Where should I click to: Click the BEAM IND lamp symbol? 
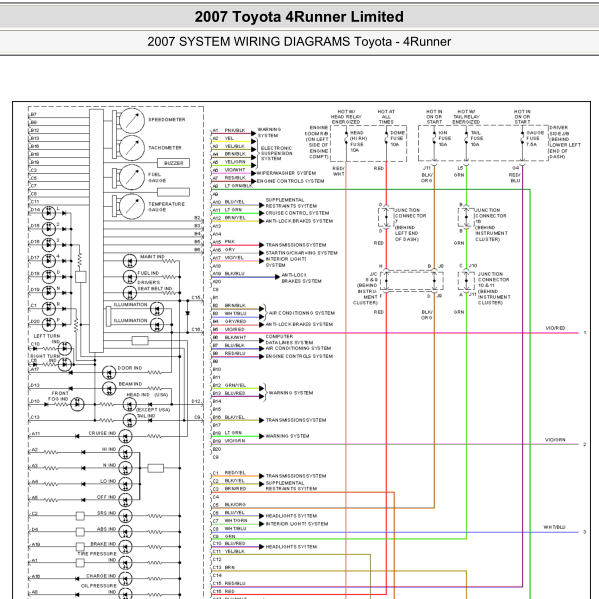(x=109, y=389)
